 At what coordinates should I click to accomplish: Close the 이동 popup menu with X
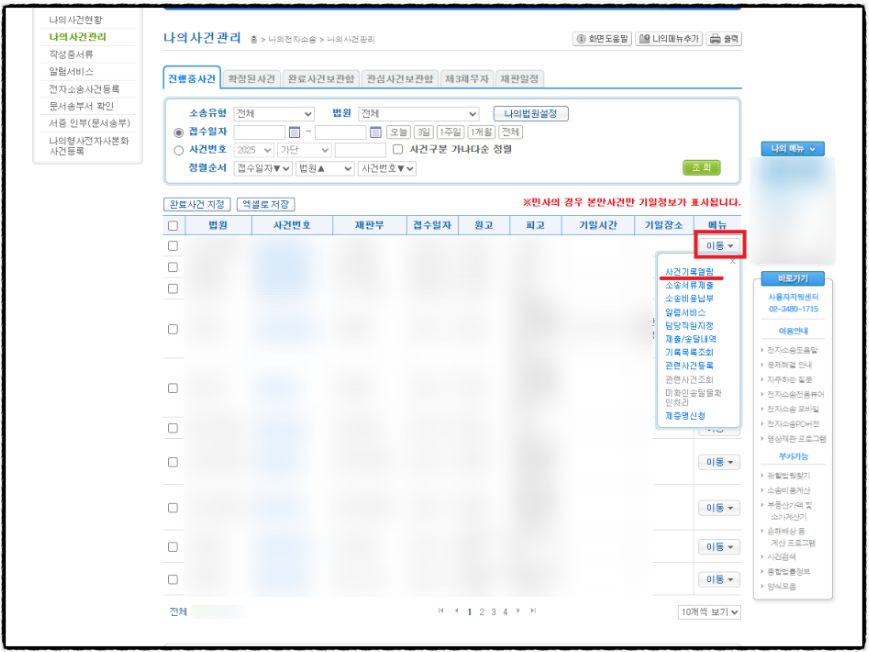(732, 261)
